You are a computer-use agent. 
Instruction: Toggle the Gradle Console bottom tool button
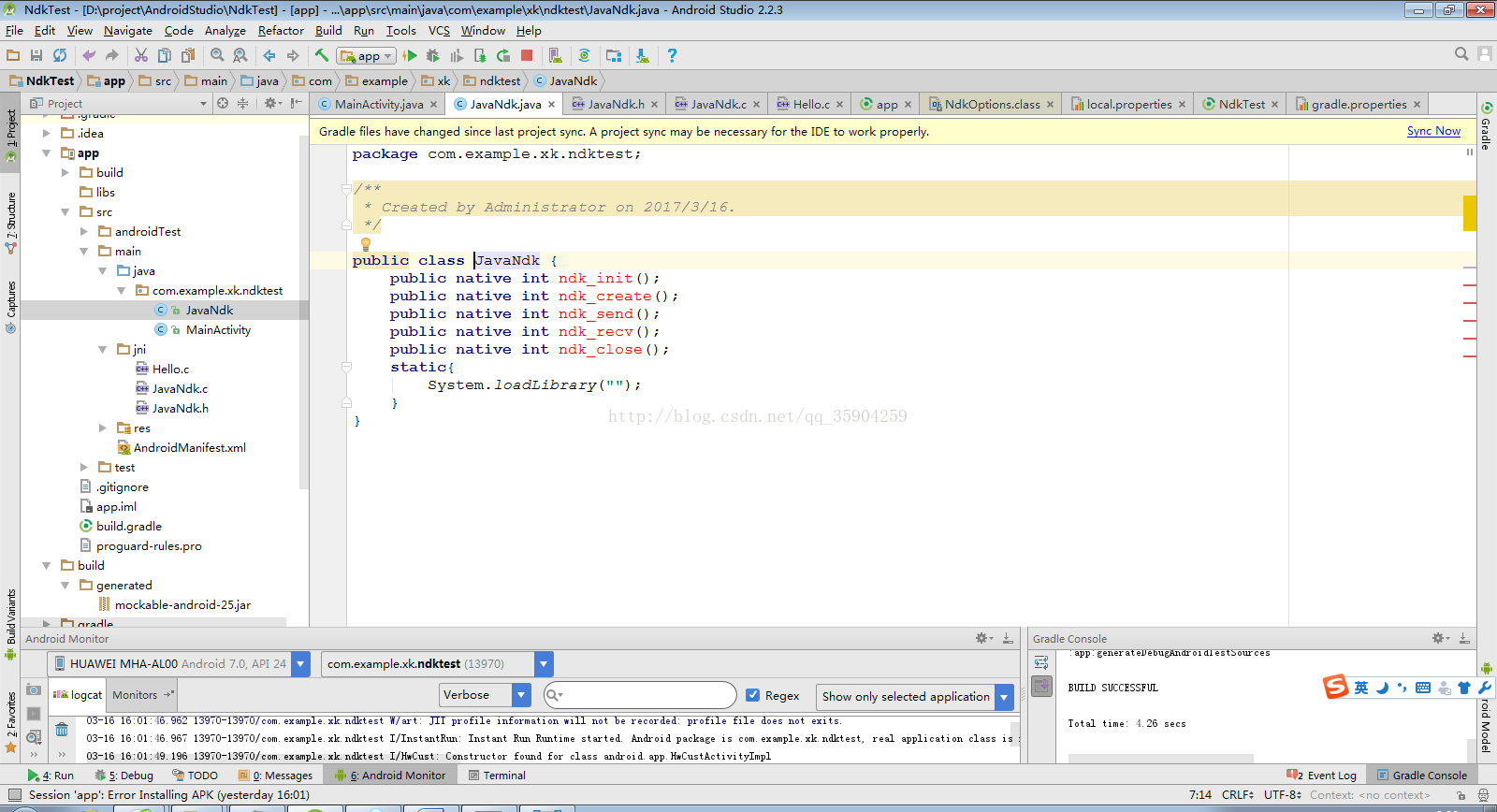coord(1421,776)
